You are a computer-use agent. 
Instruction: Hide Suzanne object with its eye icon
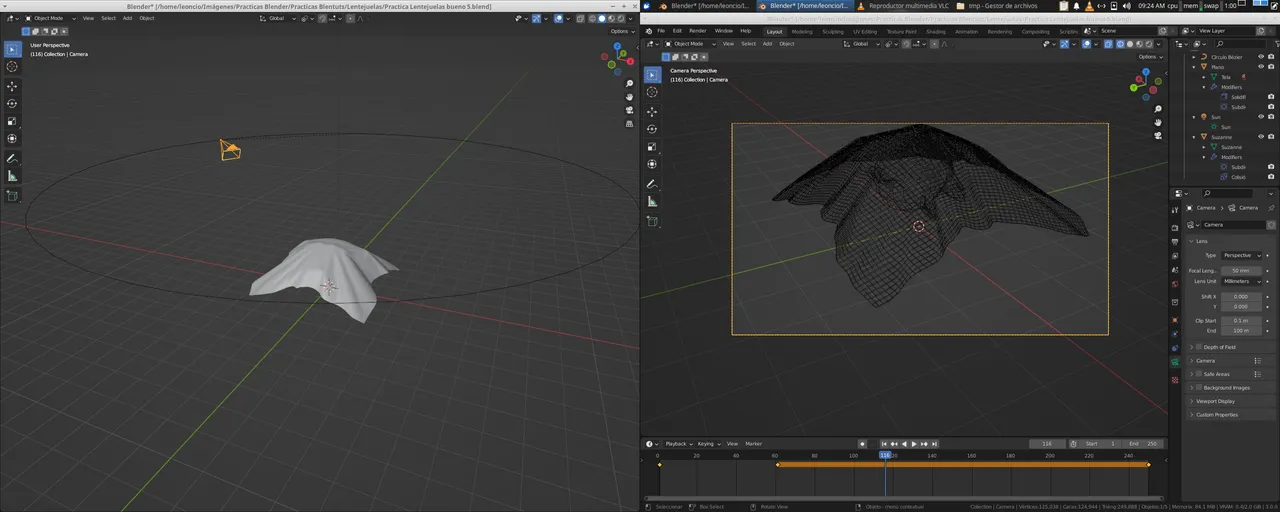click(x=1260, y=137)
